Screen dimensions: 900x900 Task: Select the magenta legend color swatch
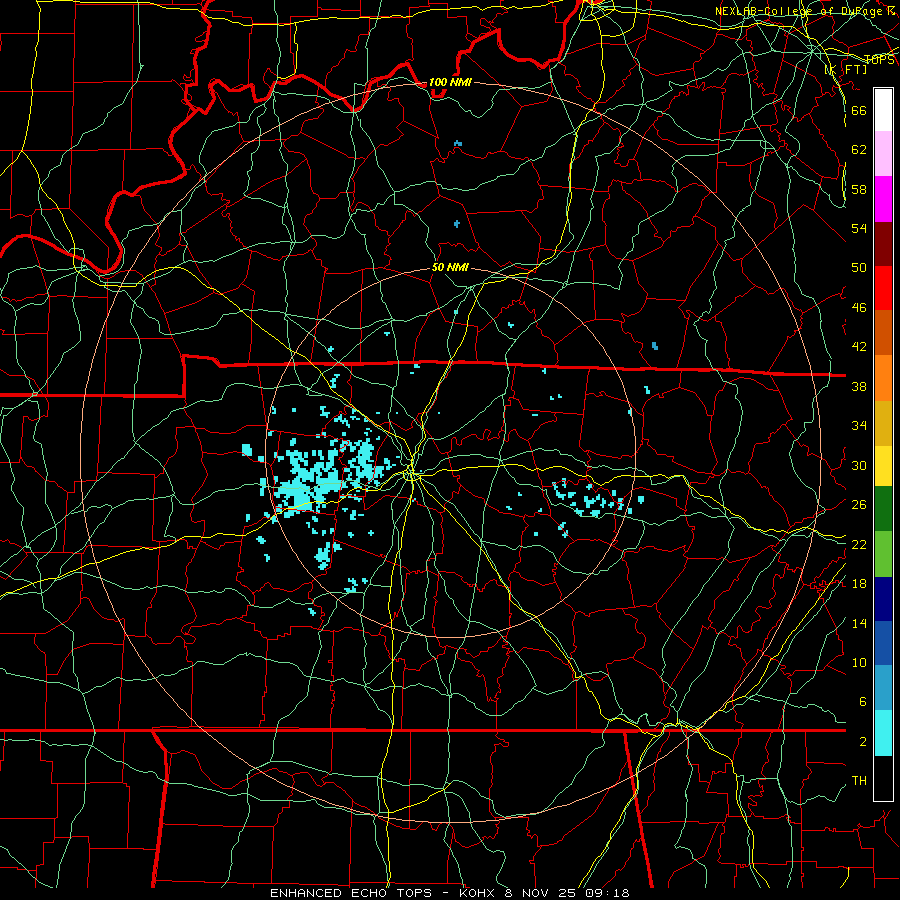tap(883, 199)
